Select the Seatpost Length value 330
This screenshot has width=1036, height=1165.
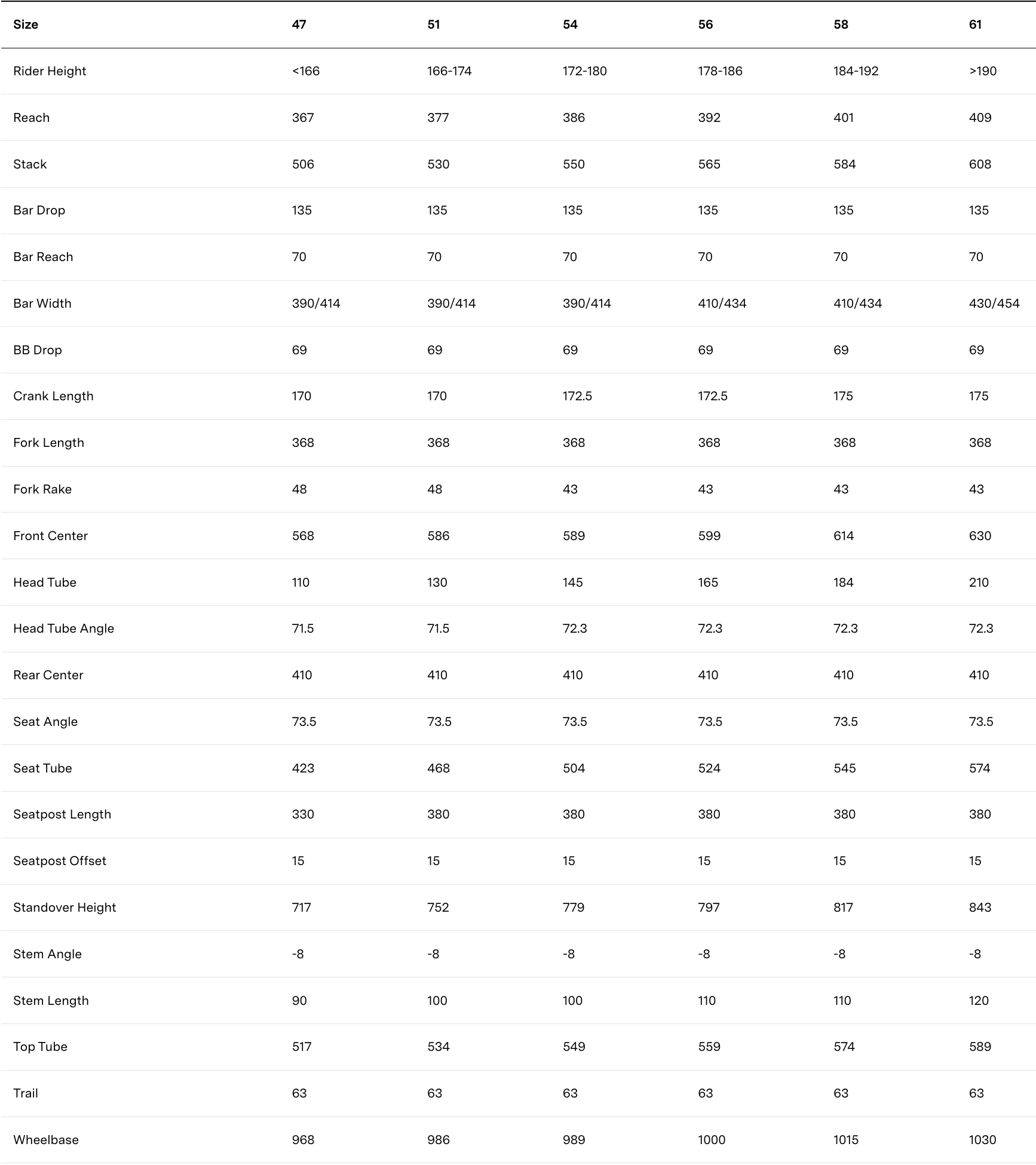[x=303, y=814]
